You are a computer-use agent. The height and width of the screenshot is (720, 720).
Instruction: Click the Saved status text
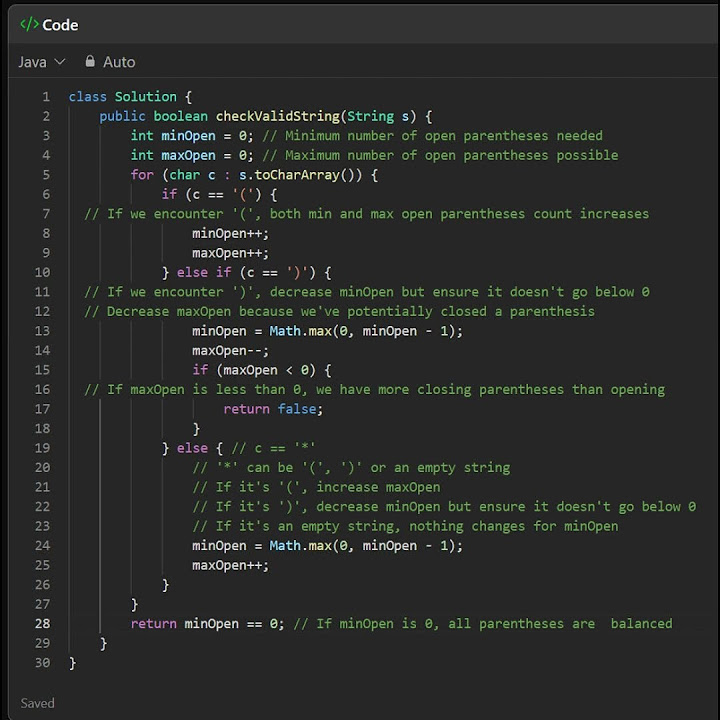pyautogui.click(x=37, y=703)
